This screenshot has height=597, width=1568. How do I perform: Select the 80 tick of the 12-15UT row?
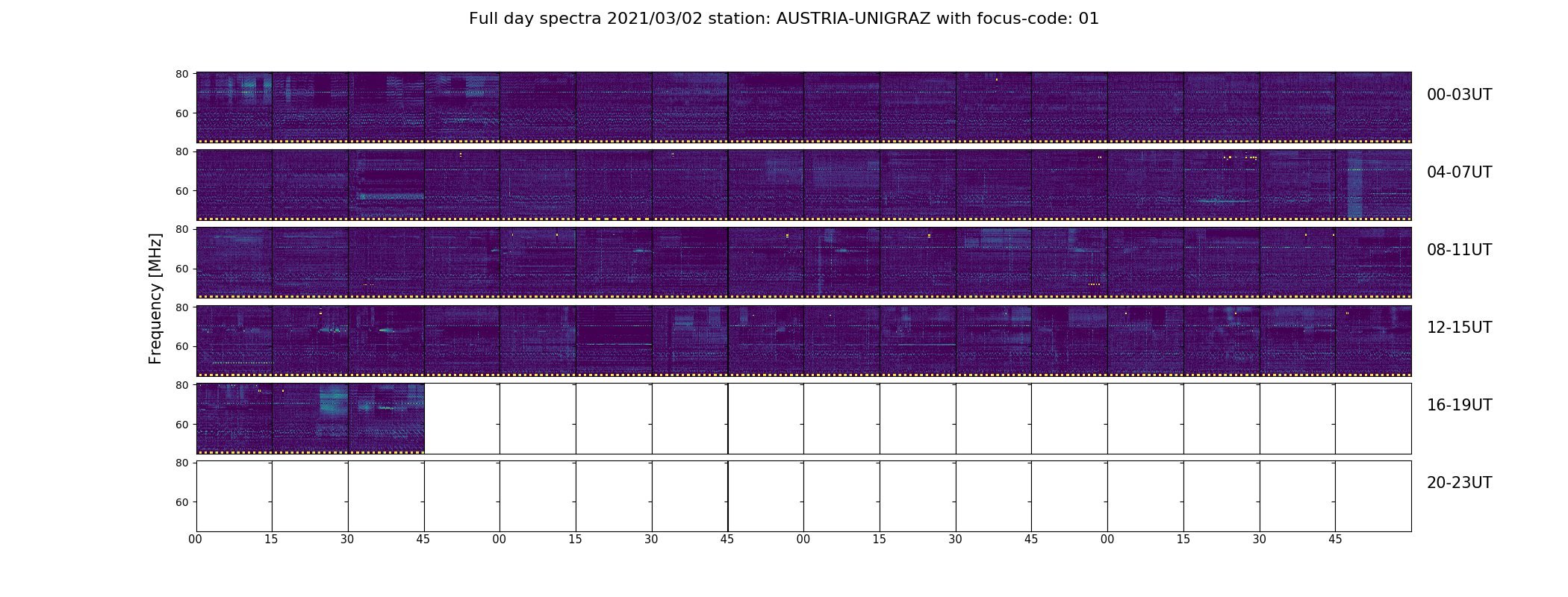click(181, 307)
